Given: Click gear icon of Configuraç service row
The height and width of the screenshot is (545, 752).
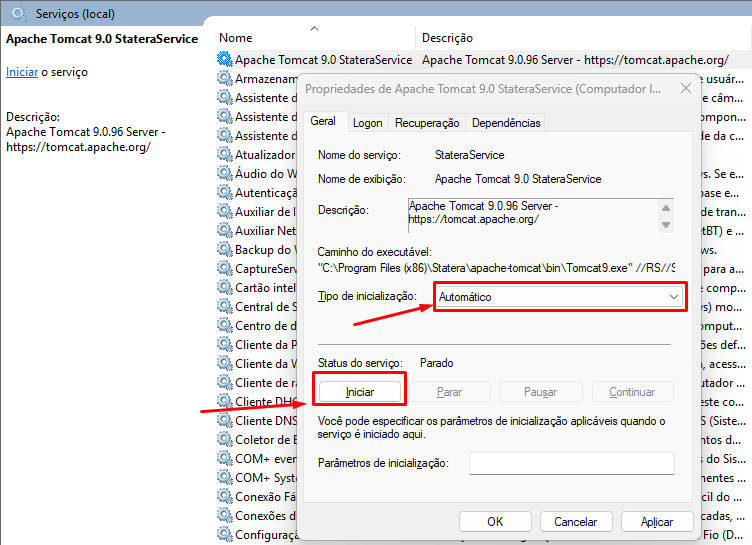Looking at the screenshot, I should click(x=224, y=534).
